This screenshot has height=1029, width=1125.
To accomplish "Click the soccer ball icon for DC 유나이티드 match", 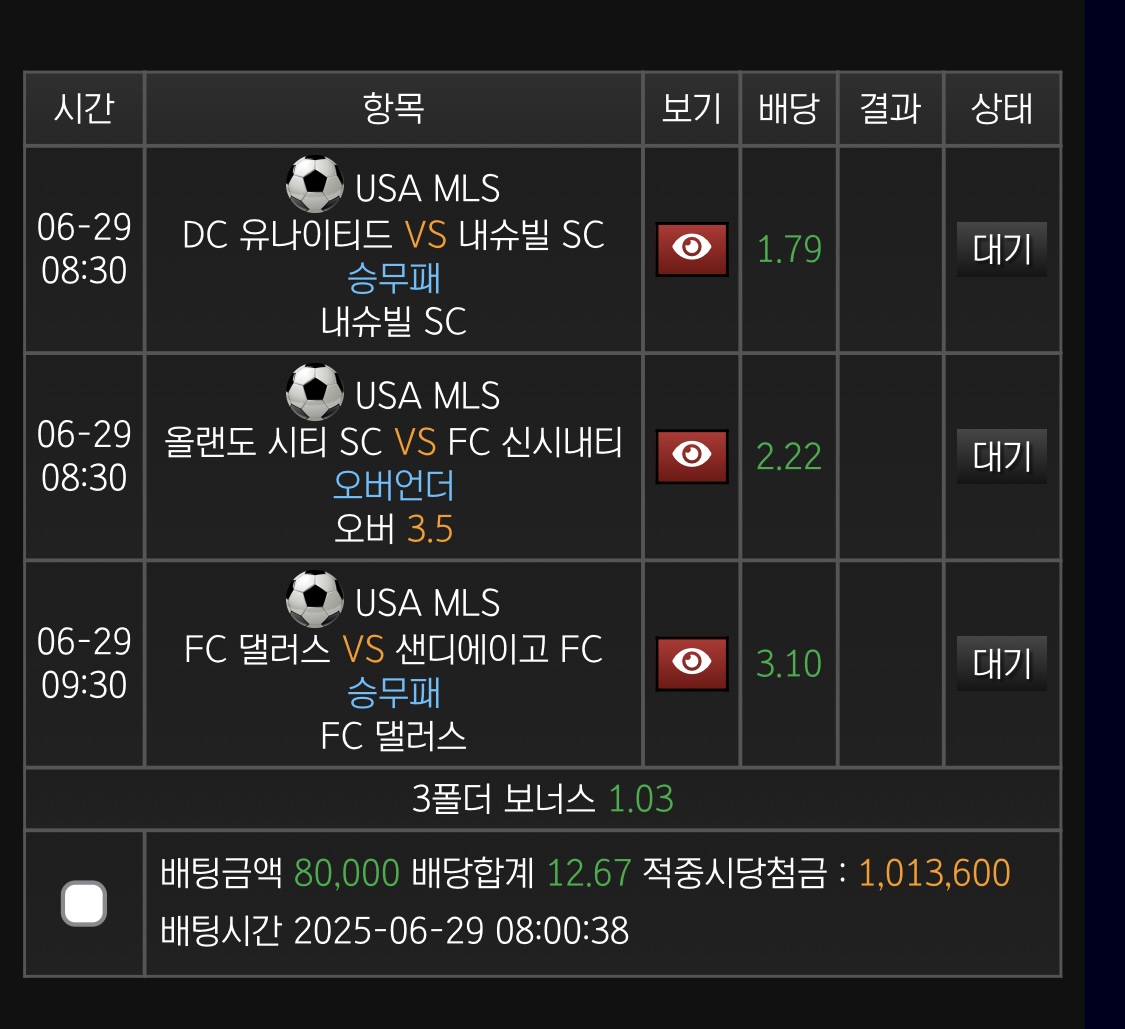I will [x=314, y=184].
